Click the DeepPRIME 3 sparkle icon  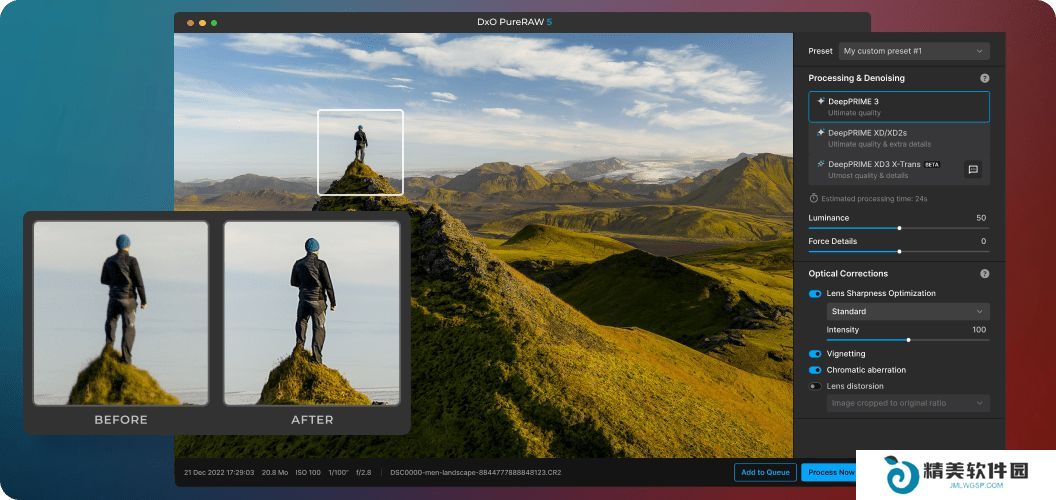pyautogui.click(x=820, y=101)
